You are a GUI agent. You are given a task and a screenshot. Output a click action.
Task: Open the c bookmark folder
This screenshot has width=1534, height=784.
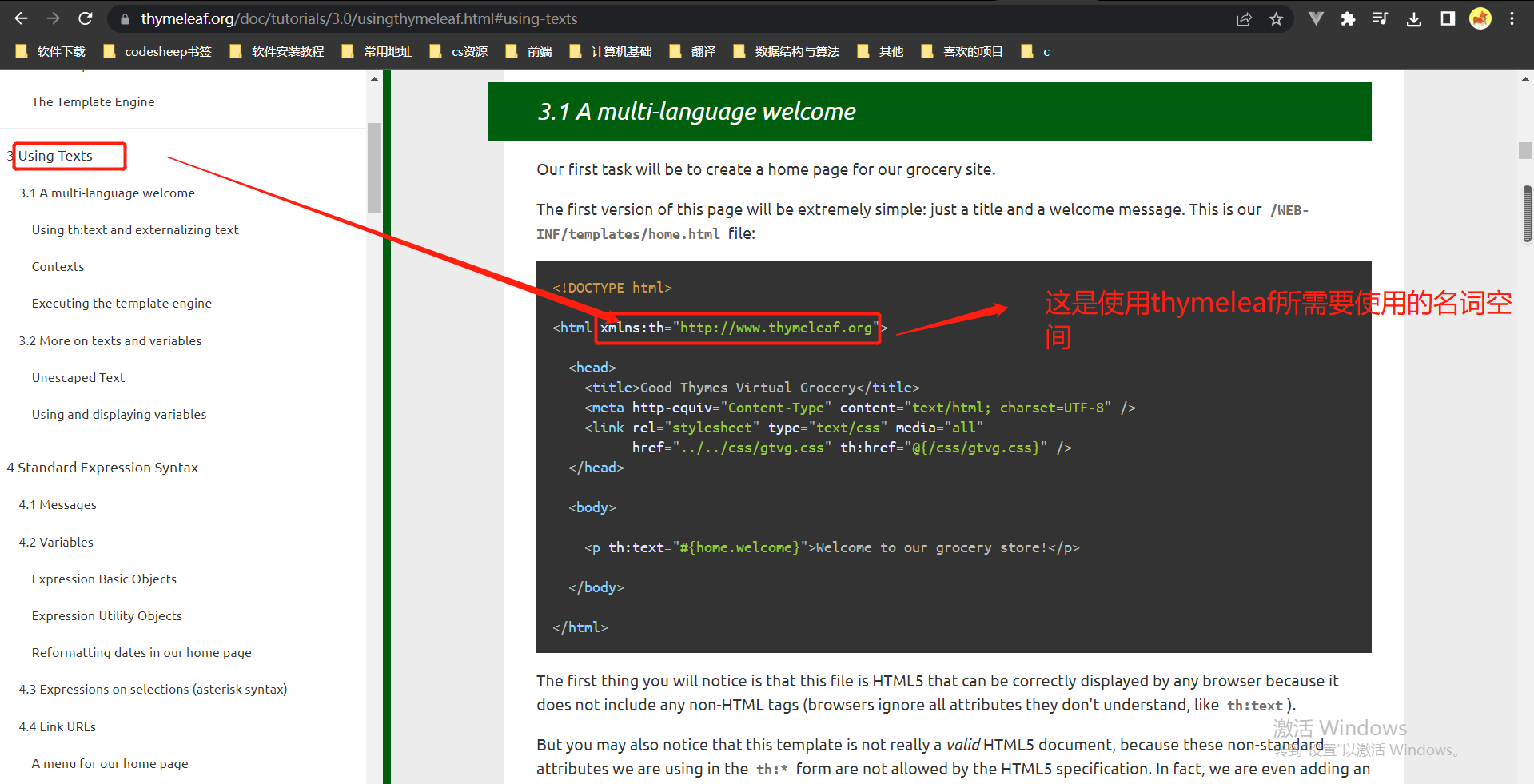coord(1035,51)
